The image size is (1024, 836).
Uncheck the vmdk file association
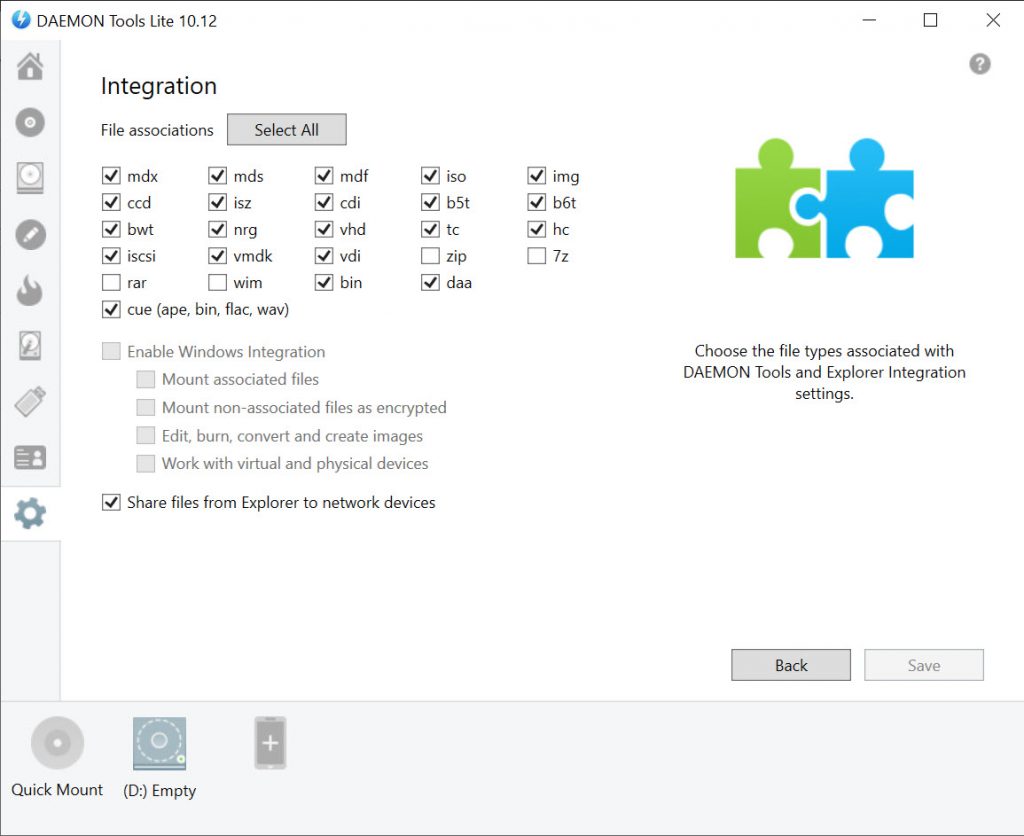(217, 256)
